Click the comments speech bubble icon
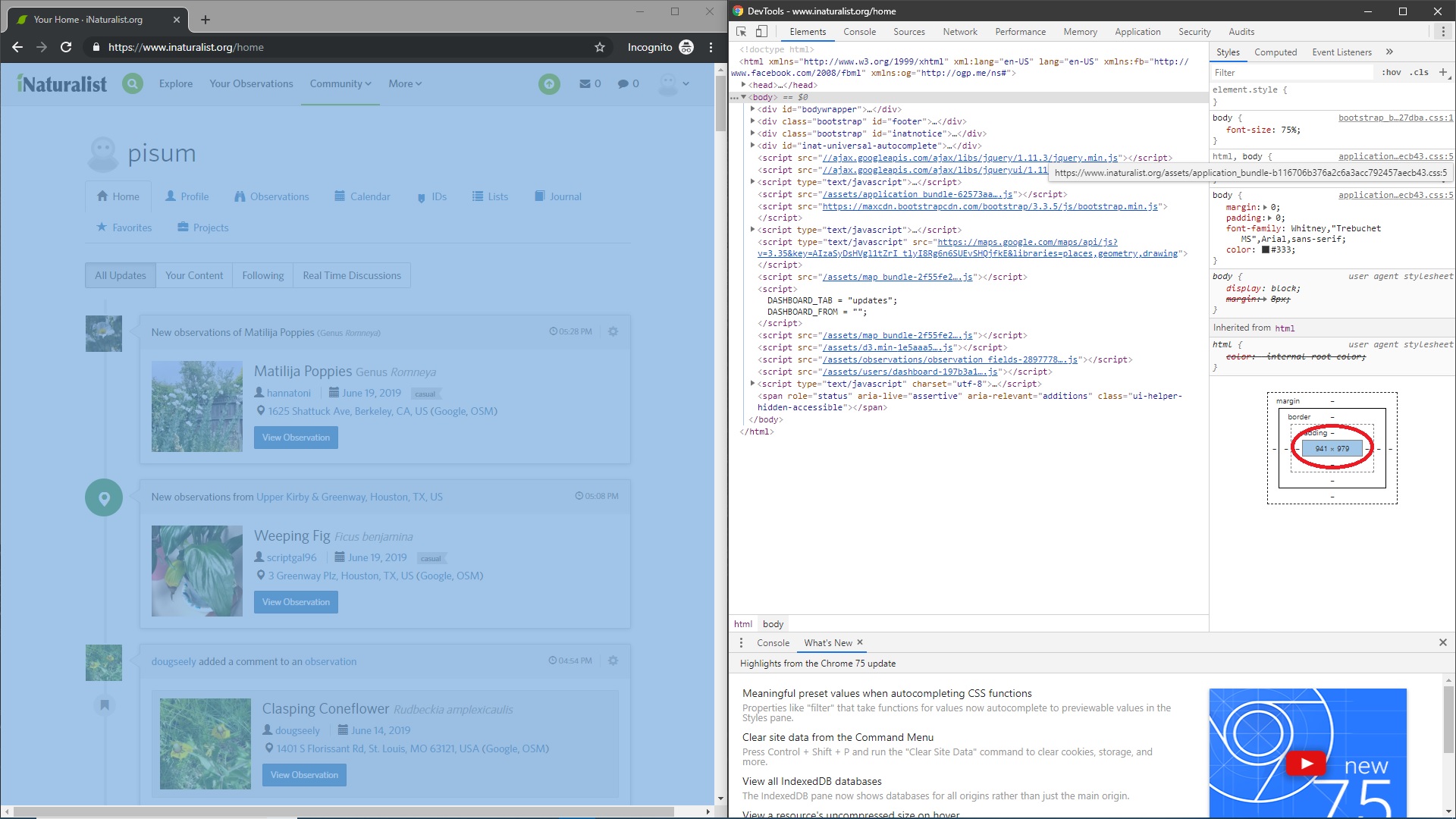The width and height of the screenshot is (1456, 819). pyautogui.click(x=623, y=83)
